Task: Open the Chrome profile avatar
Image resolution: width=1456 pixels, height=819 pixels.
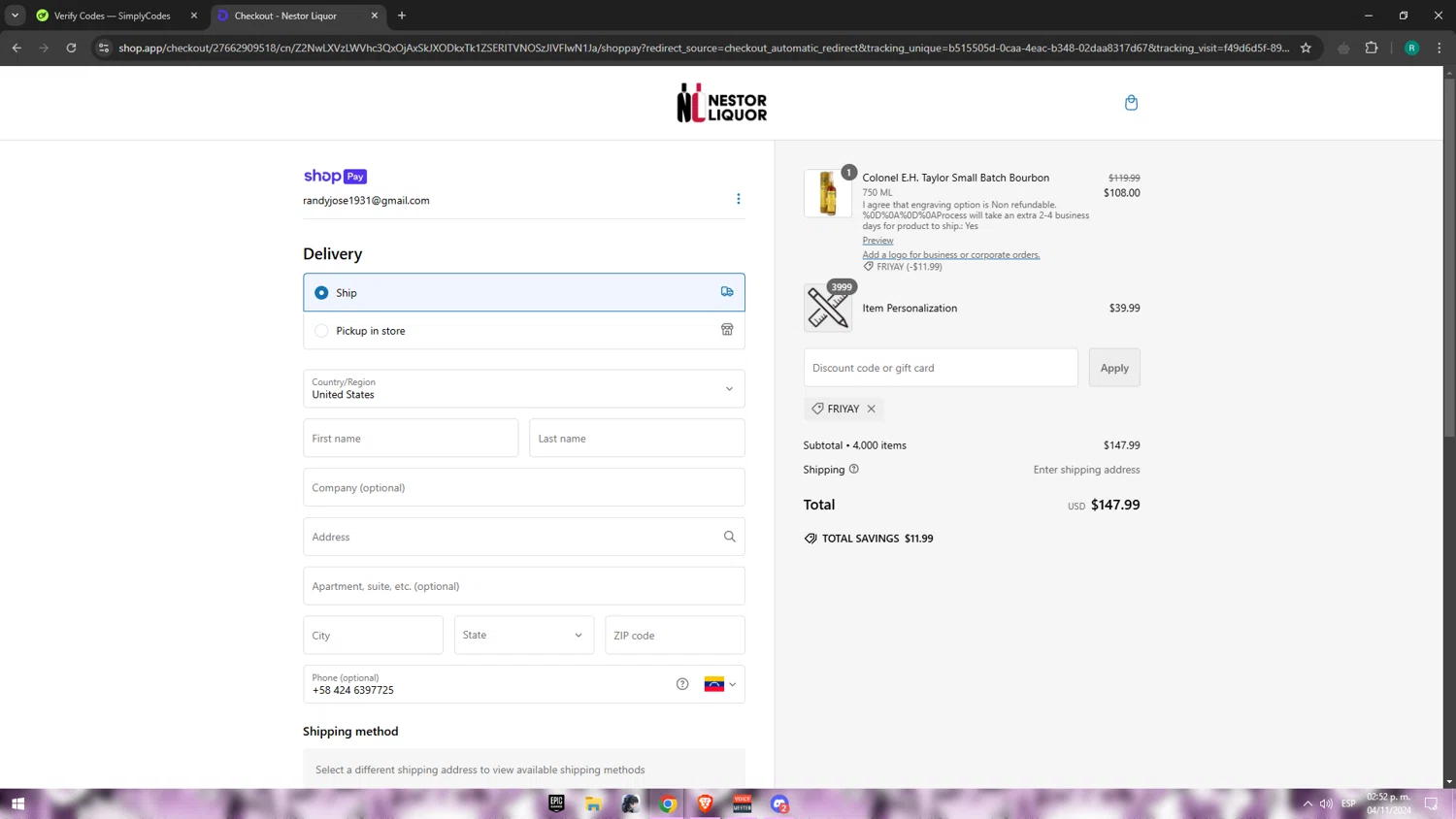Action: (1411, 48)
